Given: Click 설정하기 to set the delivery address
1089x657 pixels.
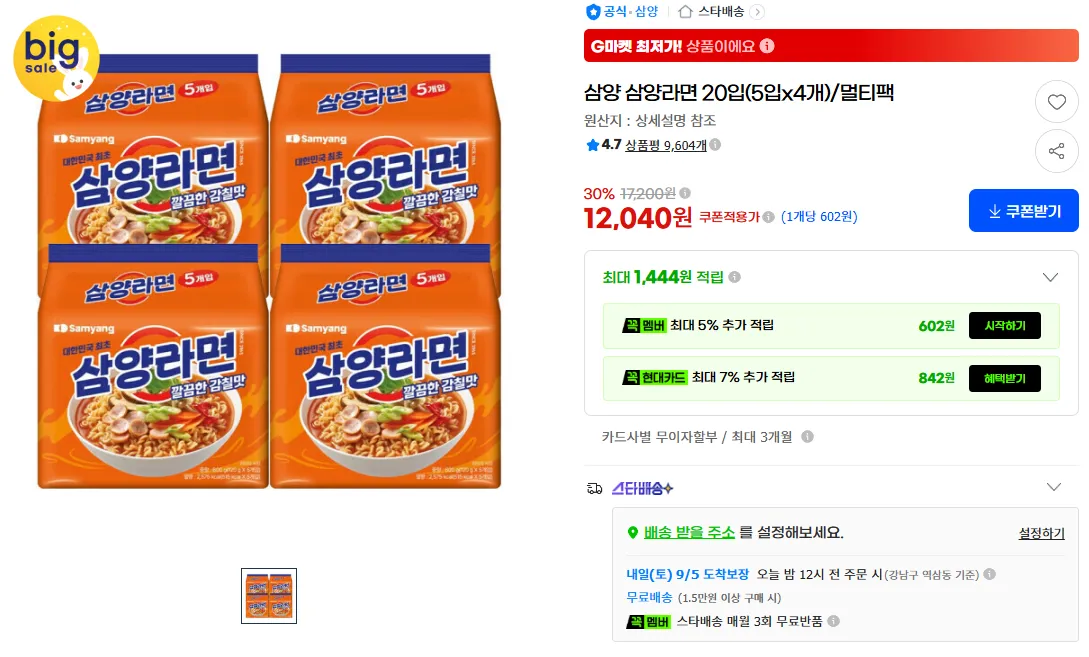Looking at the screenshot, I should click(1041, 533).
